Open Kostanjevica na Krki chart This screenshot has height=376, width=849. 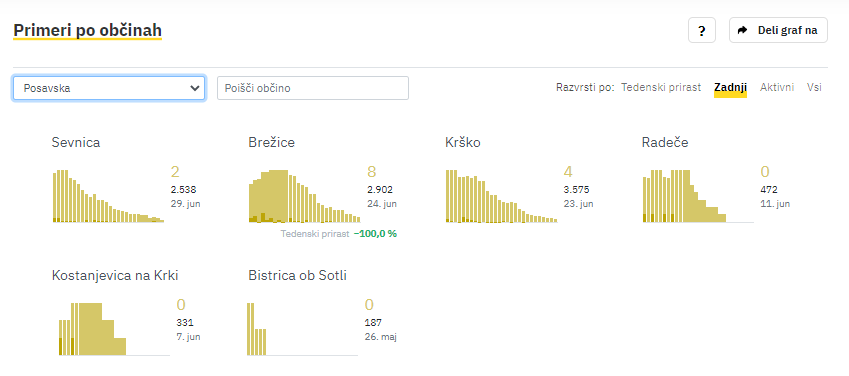tap(114, 329)
